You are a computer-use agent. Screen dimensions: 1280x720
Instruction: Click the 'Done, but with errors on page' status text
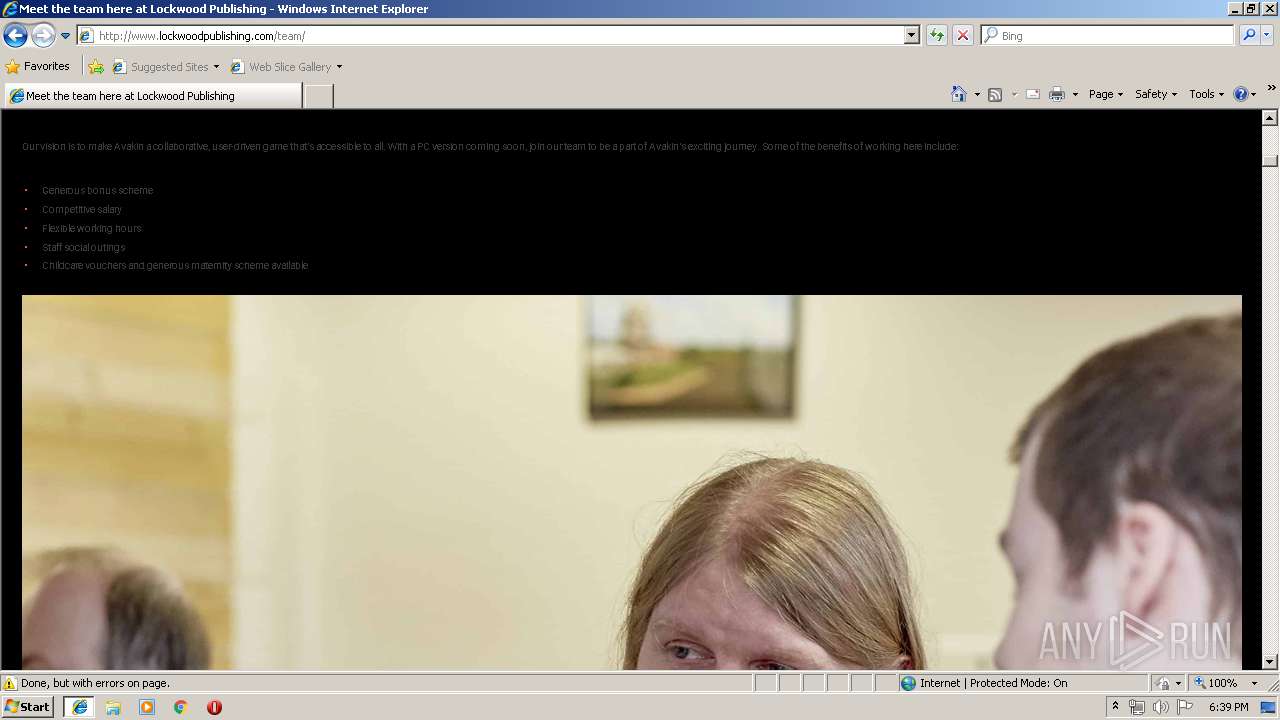tap(95, 683)
